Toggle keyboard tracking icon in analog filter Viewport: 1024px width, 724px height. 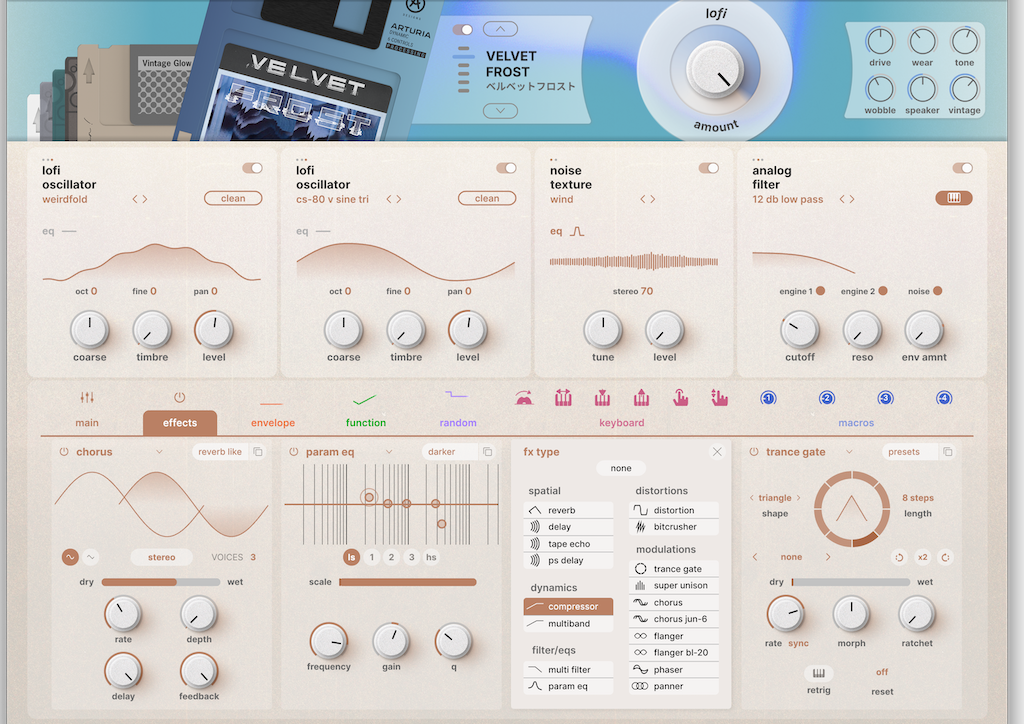click(x=953, y=198)
